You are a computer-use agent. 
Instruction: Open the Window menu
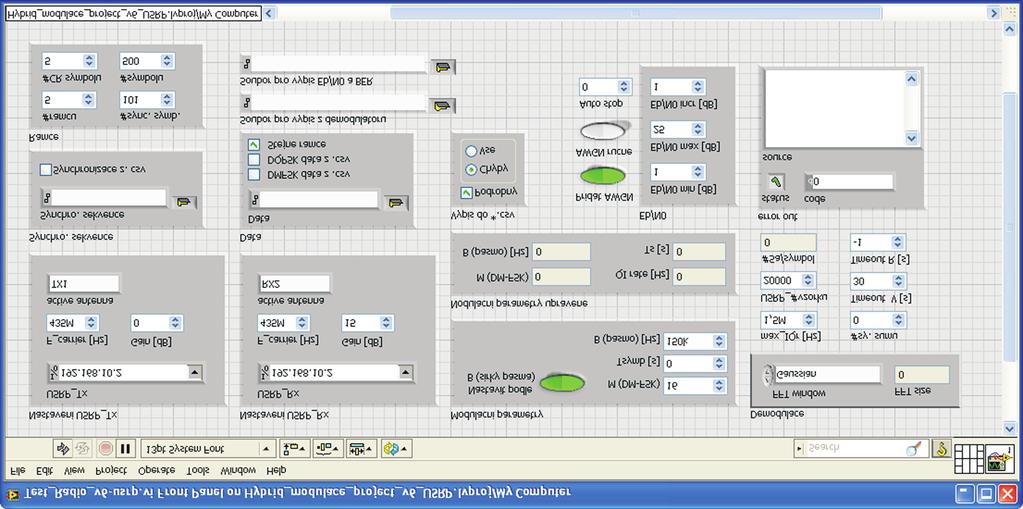pyautogui.click(x=238, y=470)
